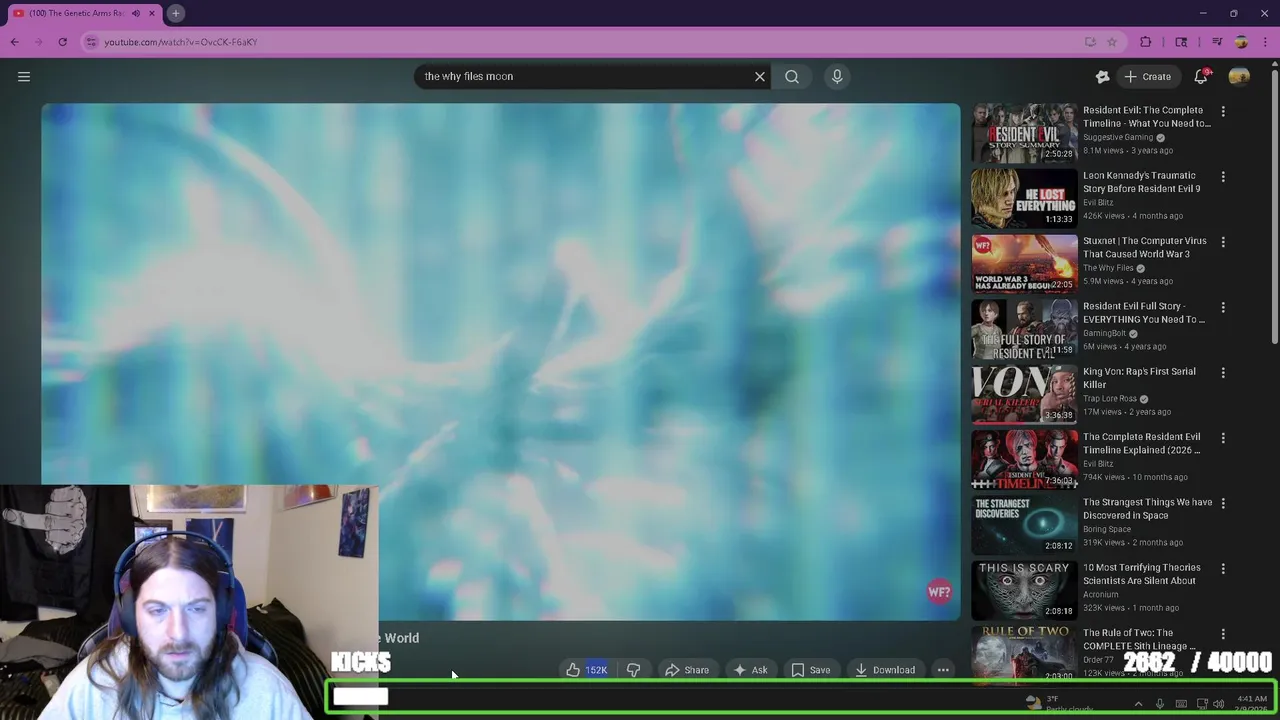Open the YouTube account avatar menu

[1239, 76]
